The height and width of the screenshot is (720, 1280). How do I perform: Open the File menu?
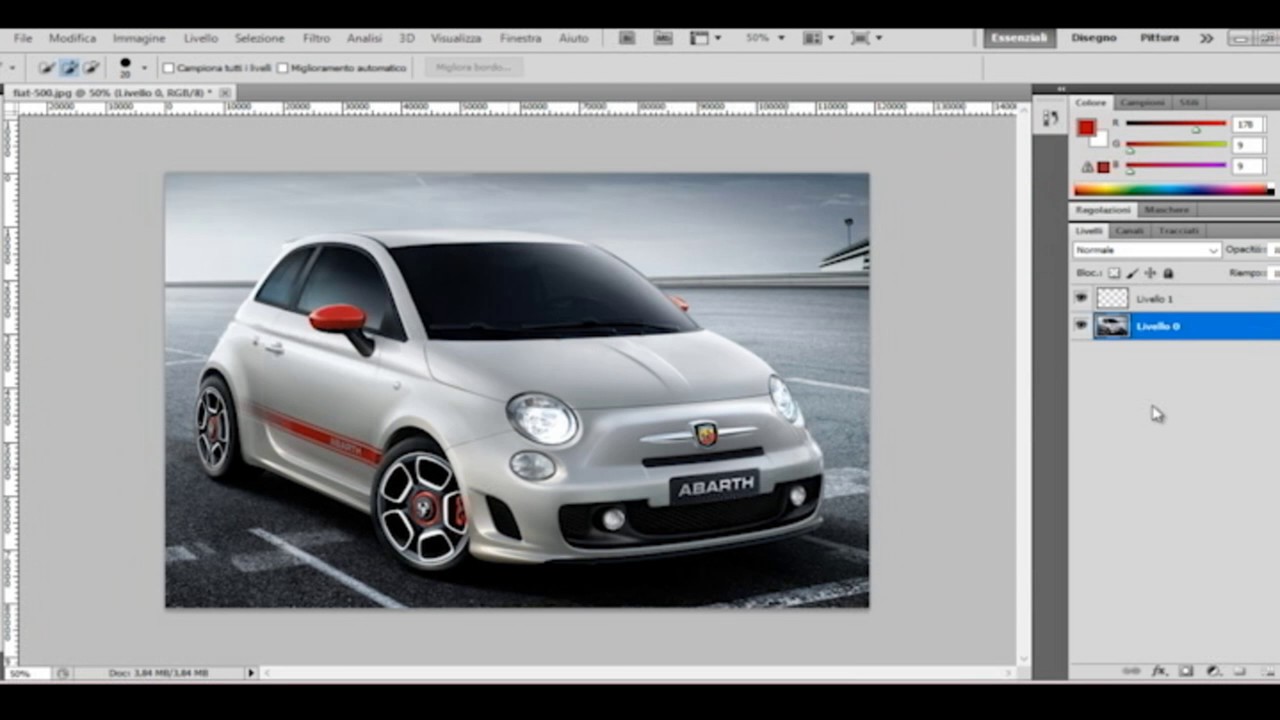click(x=23, y=38)
